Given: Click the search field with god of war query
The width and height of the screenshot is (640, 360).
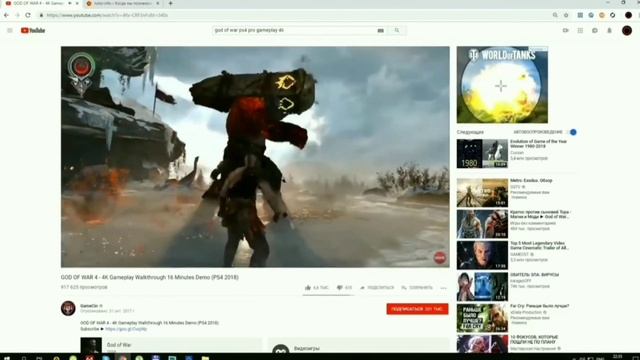Looking at the screenshot, I should coord(294,30).
